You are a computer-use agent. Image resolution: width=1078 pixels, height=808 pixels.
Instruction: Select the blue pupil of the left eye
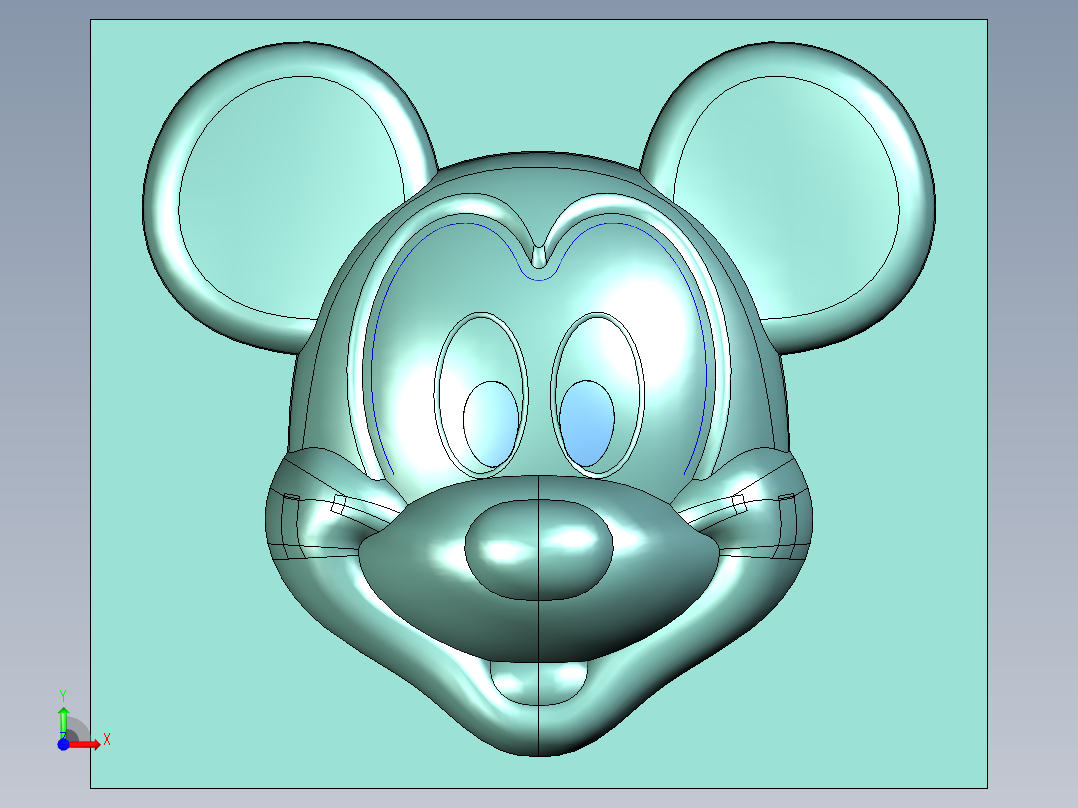(491, 424)
